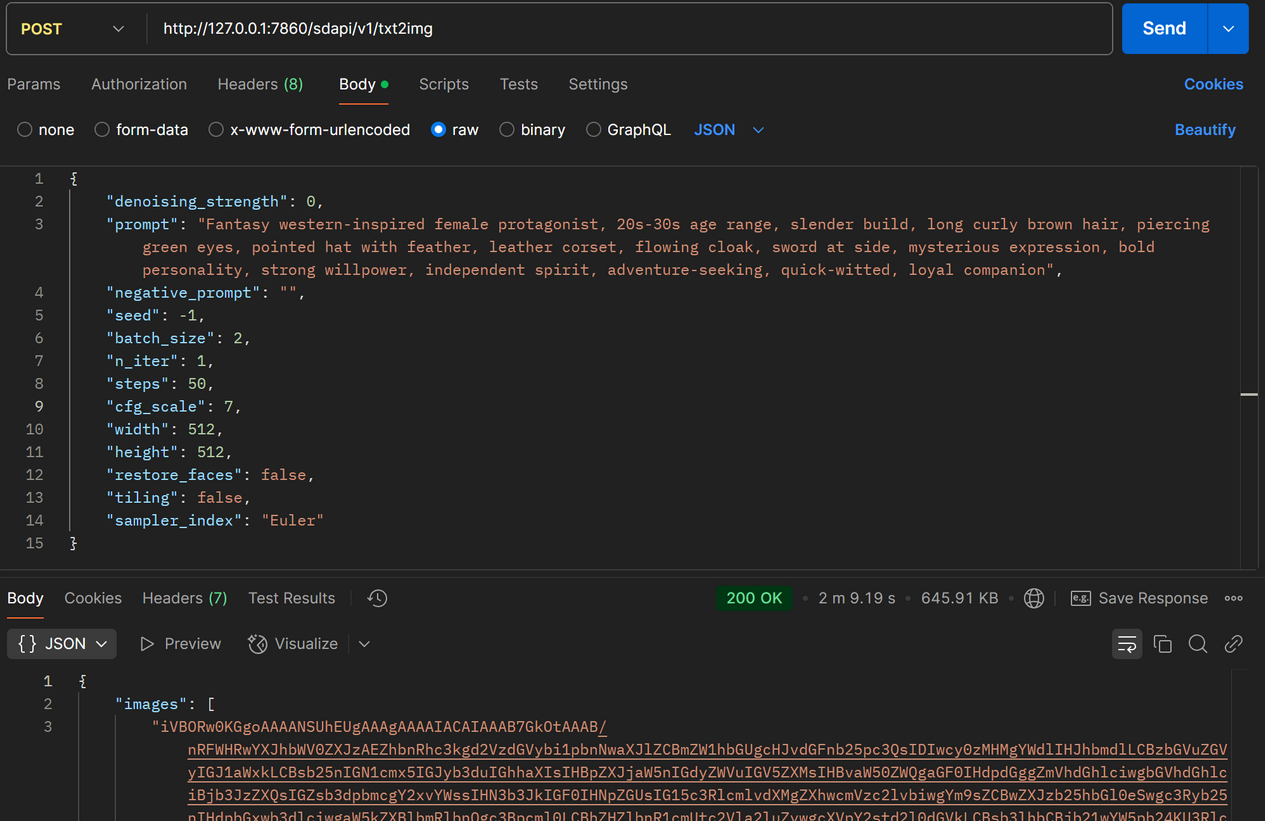Viewport: 1265px width, 821px height.
Task: Click the Beautify link
Action: click(x=1205, y=130)
